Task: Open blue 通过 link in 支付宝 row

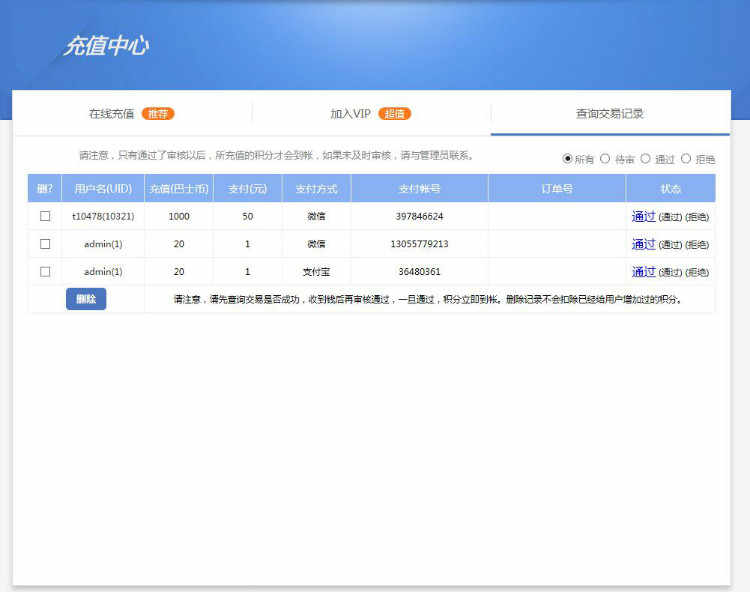Action: 643,272
